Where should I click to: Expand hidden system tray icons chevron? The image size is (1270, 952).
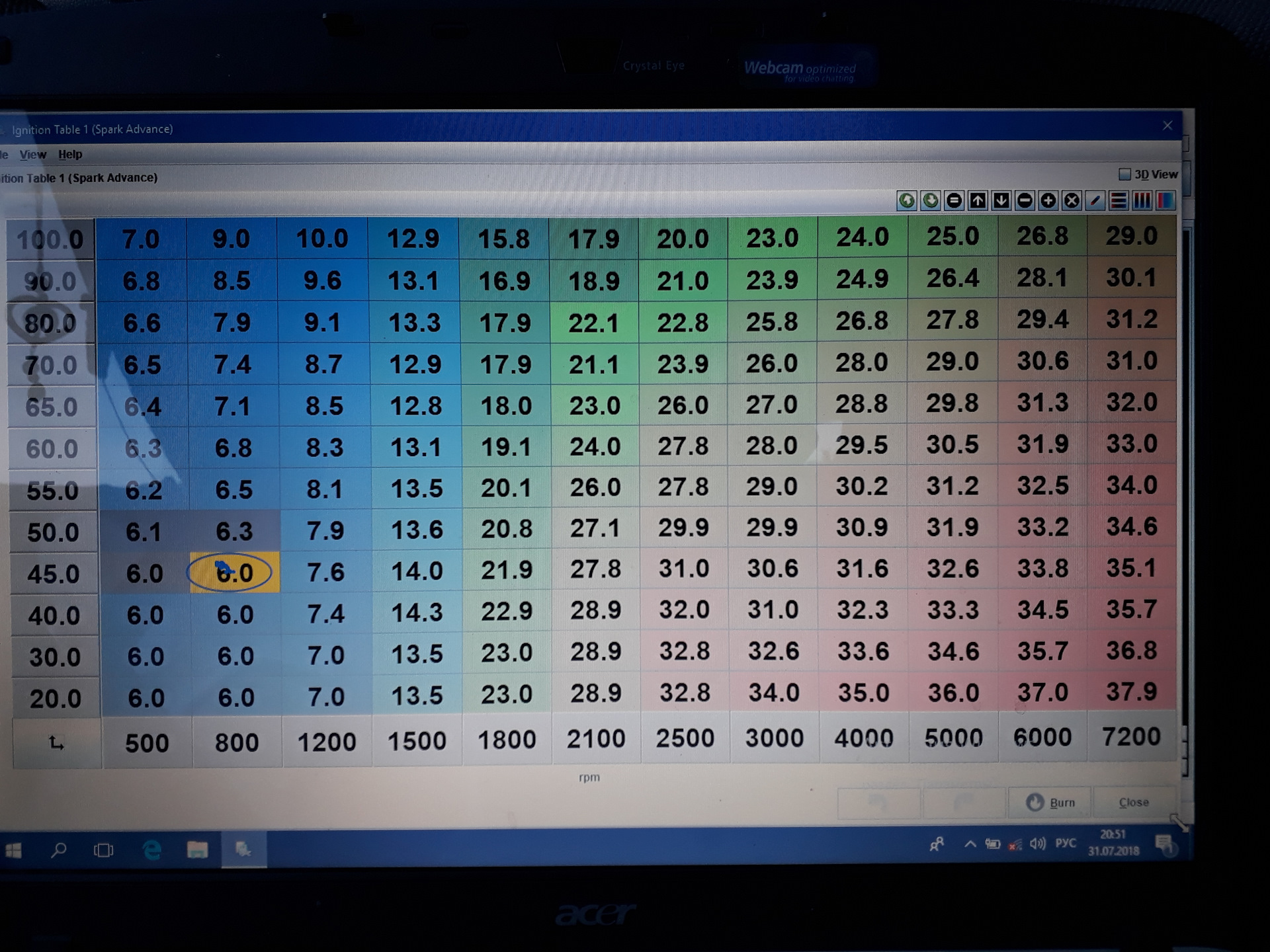tap(970, 844)
